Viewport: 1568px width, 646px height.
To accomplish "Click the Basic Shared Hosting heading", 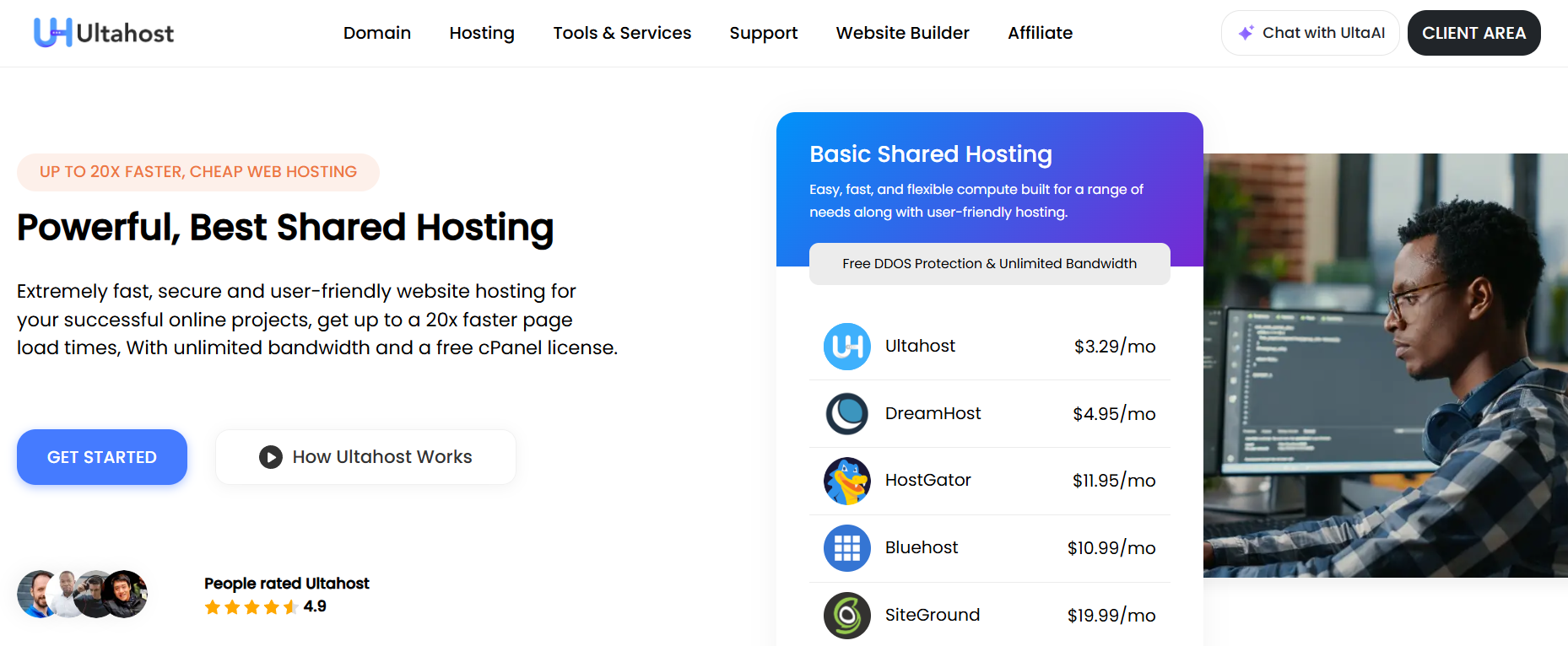I will [x=931, y=154].
